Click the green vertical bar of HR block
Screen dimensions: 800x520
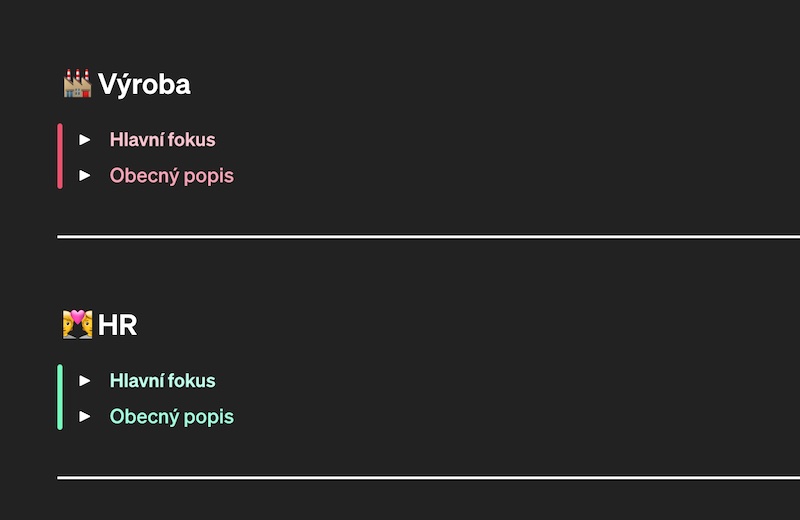pyautogui.click(x=60, y=397)
